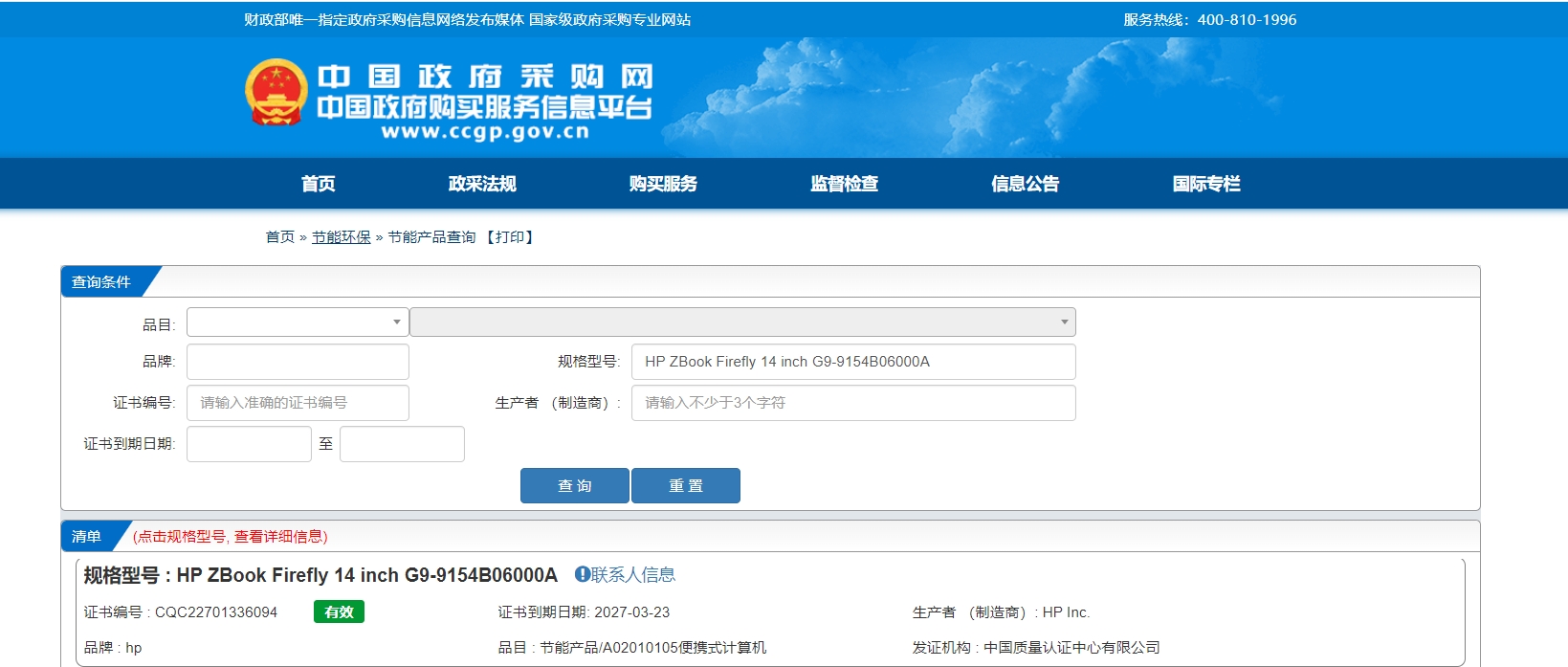Image resolution: width=1568 pixels, height=667 pixels.
Task: Click the 节能产品/A02010105便携式计算机 category text
Action: coord(653,648)
